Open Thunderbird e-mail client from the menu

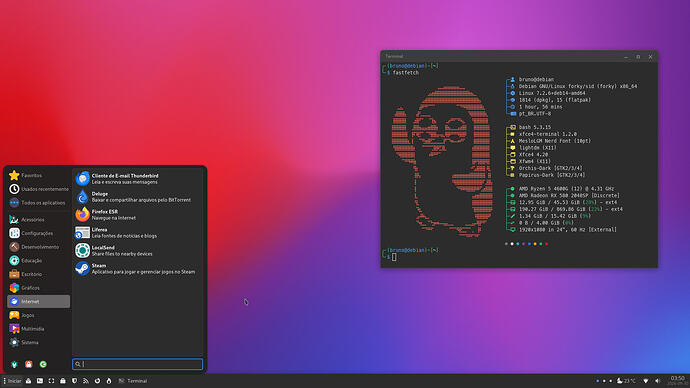pos(138,179)
